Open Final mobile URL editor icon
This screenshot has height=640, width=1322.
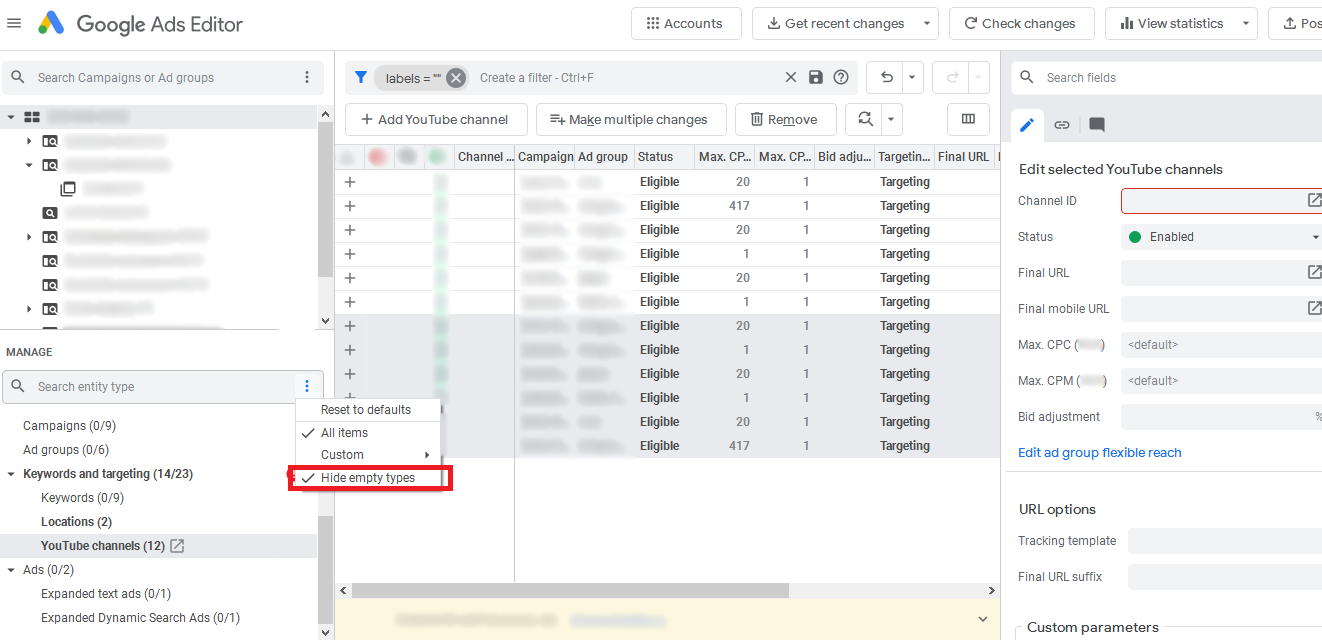1314,308
